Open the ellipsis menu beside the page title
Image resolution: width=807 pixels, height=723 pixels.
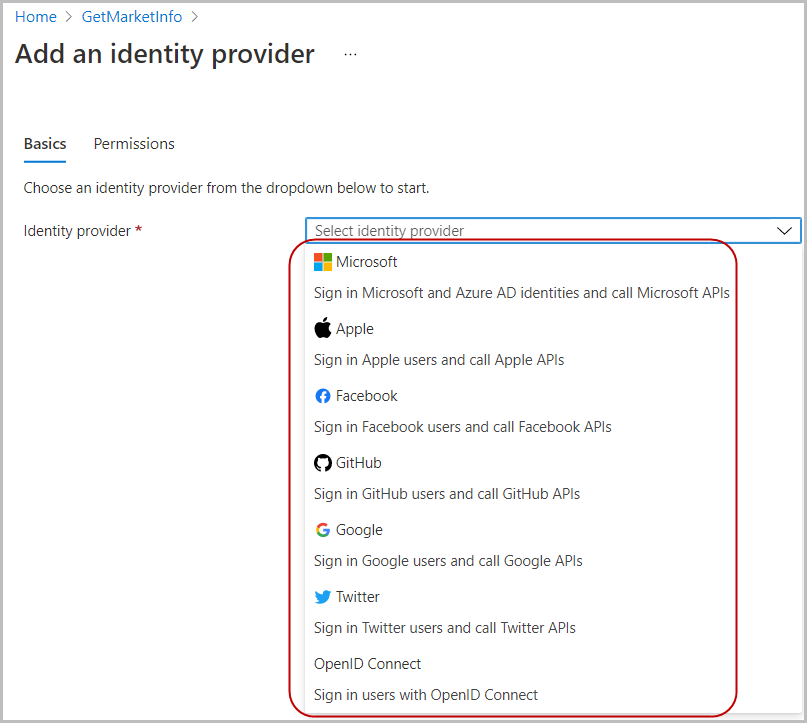click(350, 55)
